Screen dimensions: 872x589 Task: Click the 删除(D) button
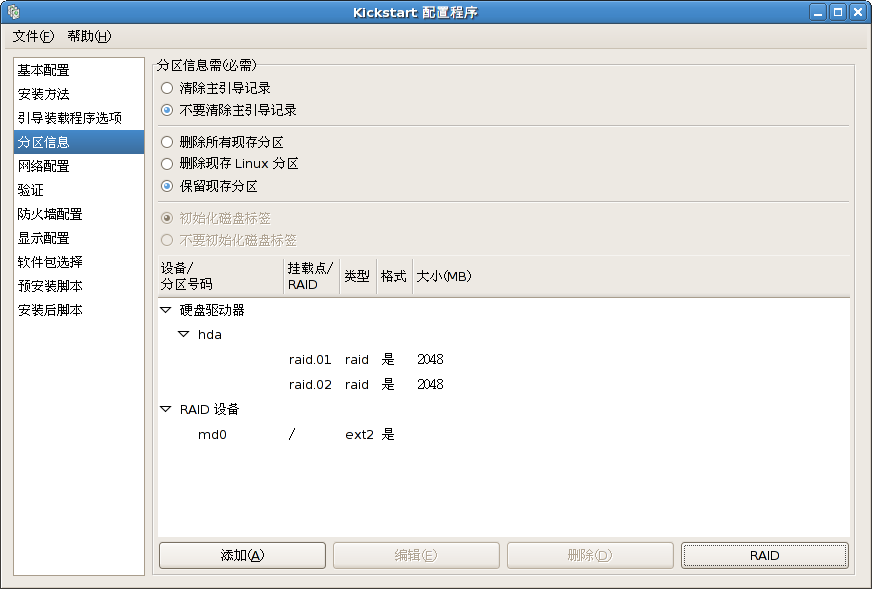590,556
